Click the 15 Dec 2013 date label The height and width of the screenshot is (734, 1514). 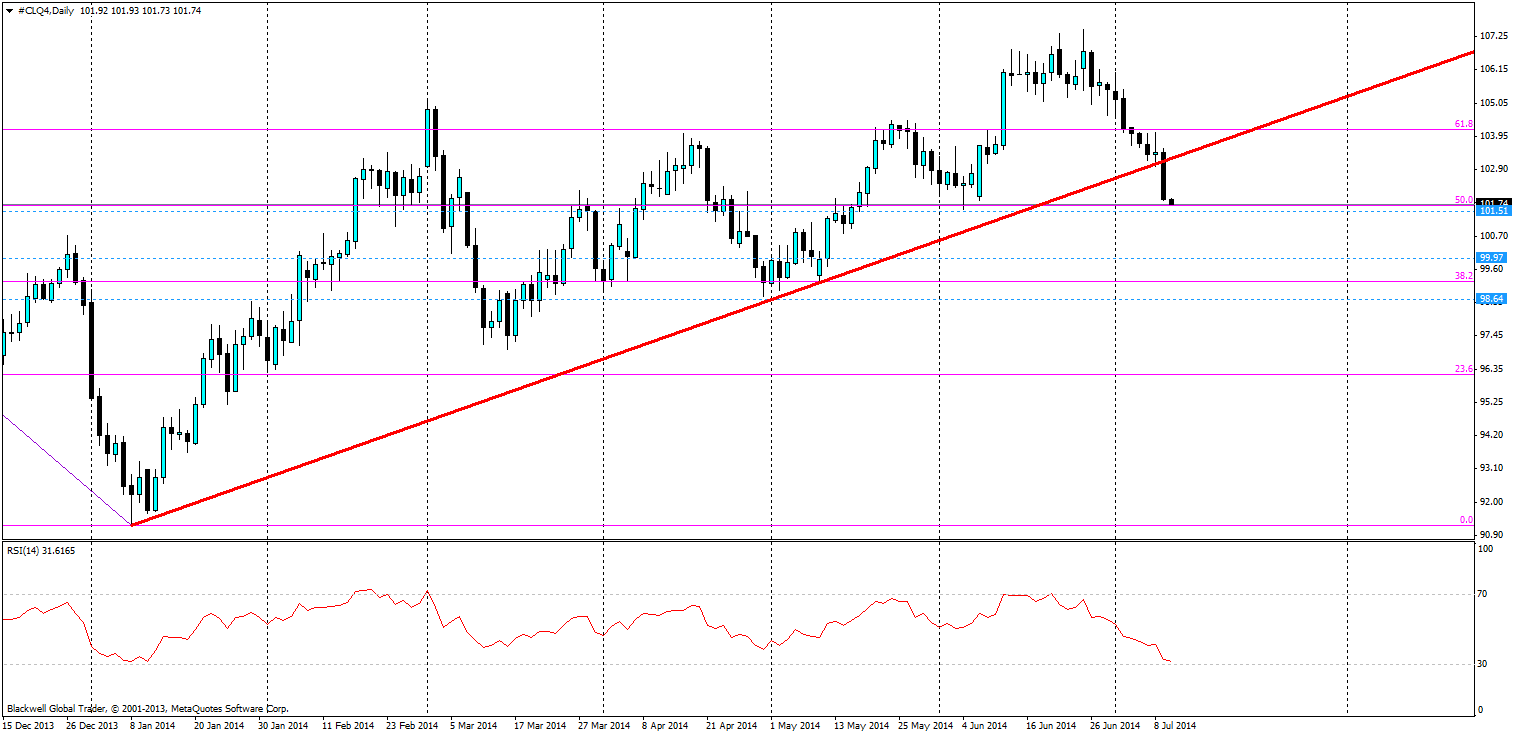[26, 725]
